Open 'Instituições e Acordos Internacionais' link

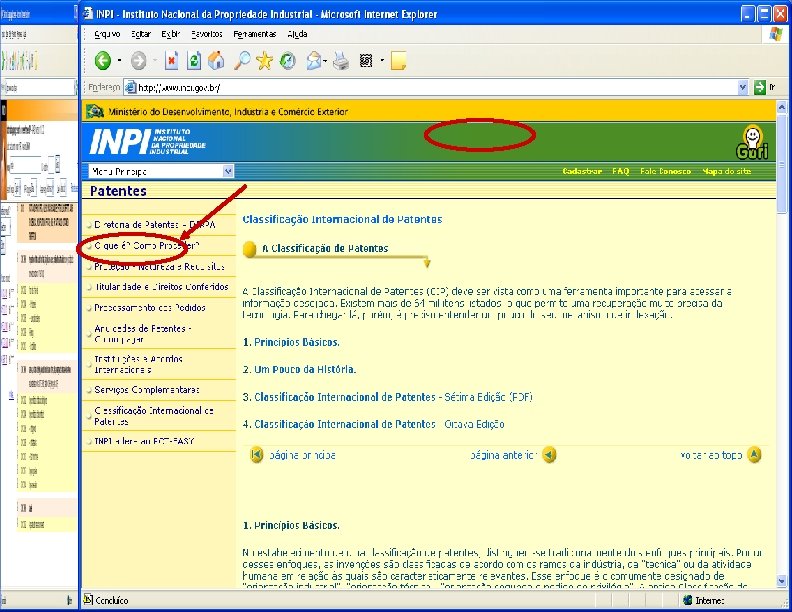(138, 364)
